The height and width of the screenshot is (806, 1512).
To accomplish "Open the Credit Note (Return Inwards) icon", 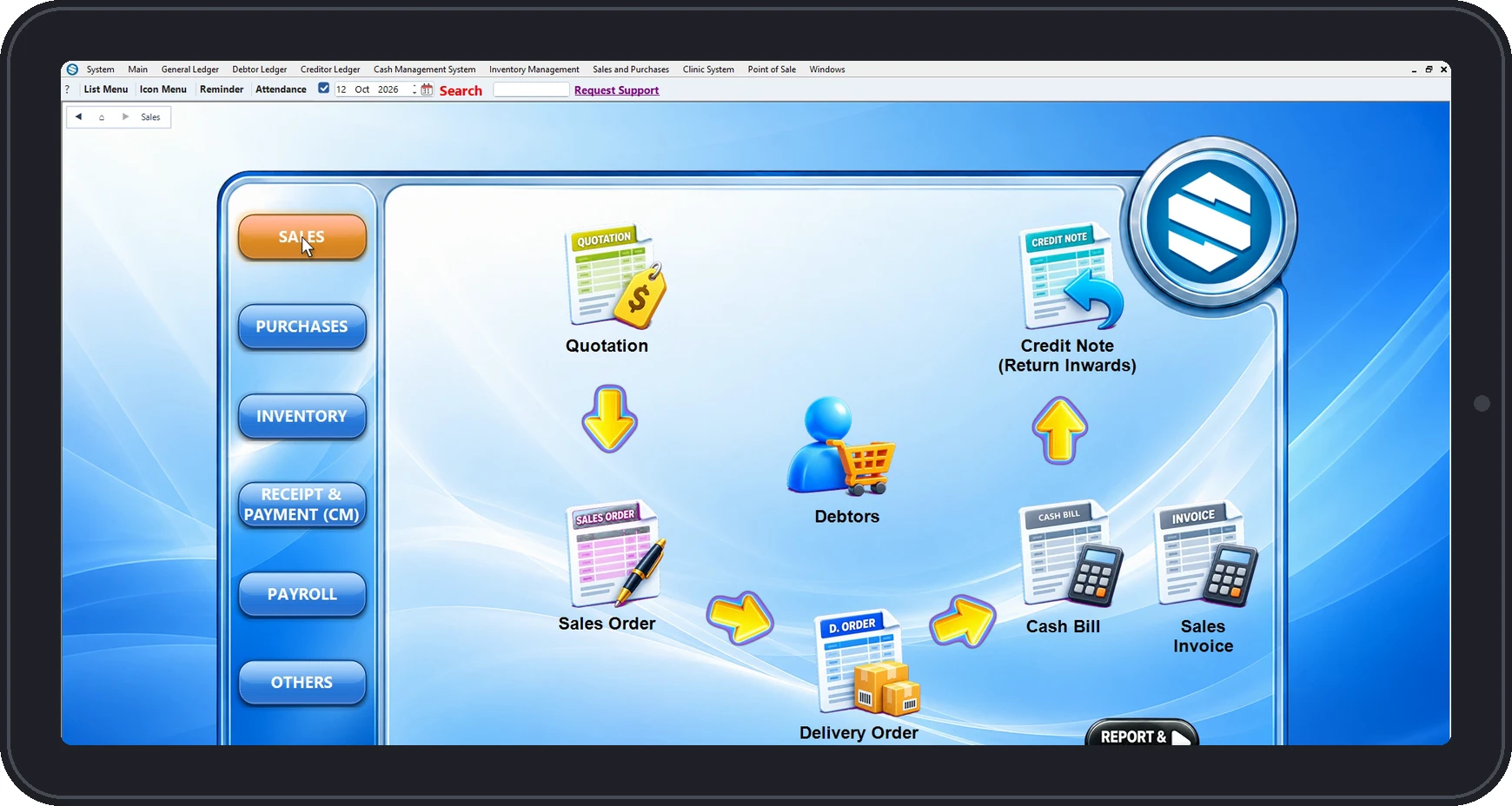I will tap(1071, 276).
